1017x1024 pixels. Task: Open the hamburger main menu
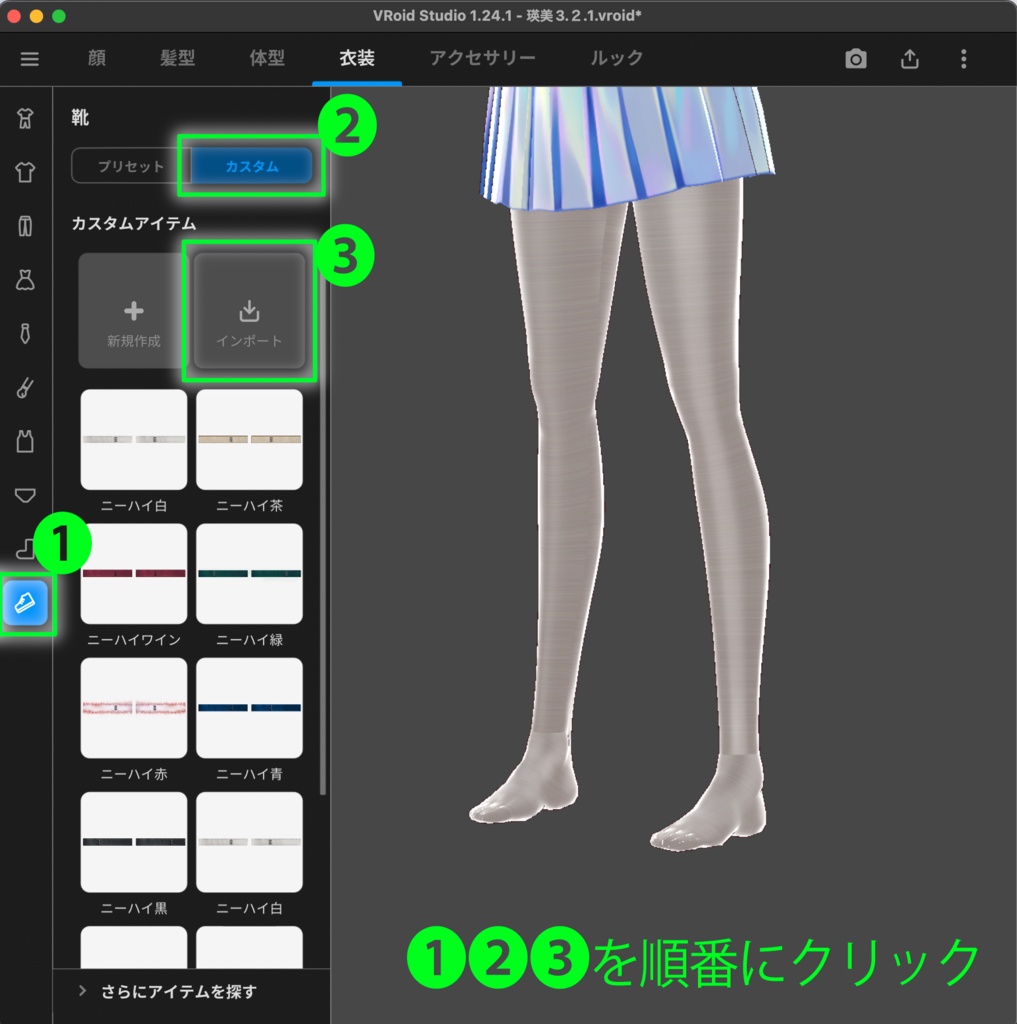pos(29,59)
